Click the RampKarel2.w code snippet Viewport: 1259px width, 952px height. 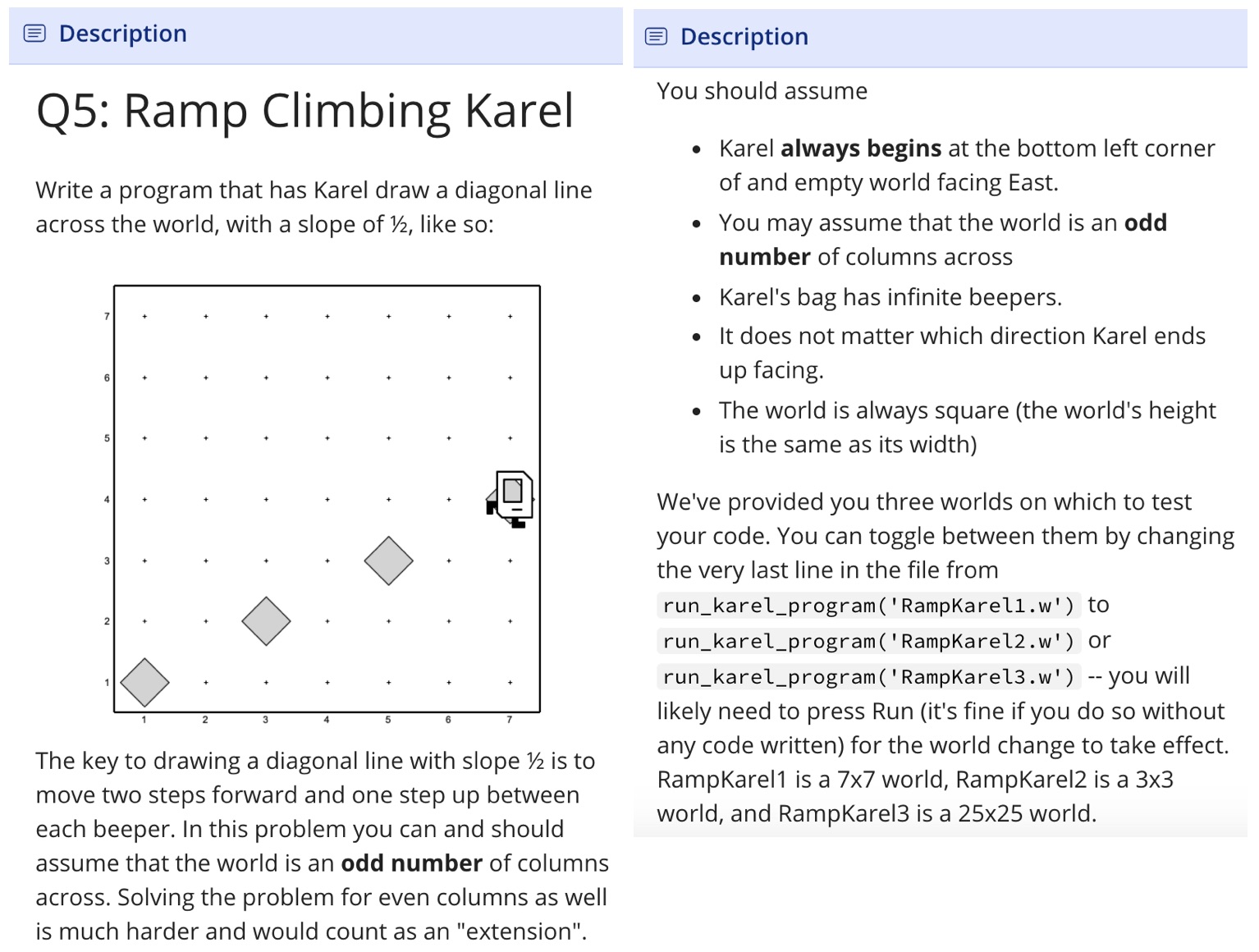pyautogui.click(x=868, y=641)
